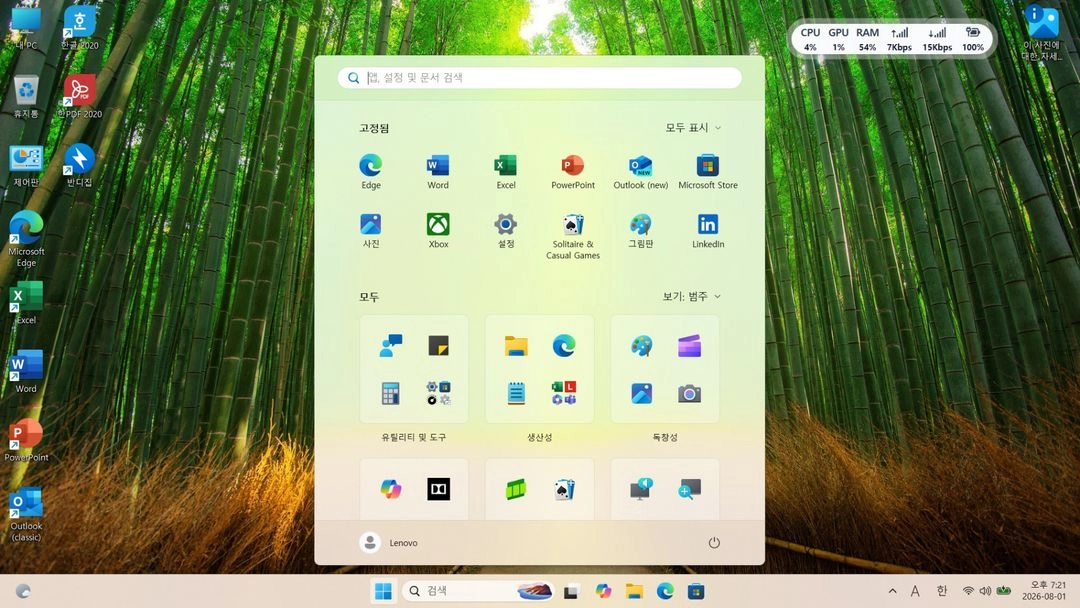Image resolution: width=1080 pixels, height=608 pixels.
Task: Select 한글 2020 desktop shortcut
Action: point(80,28)
